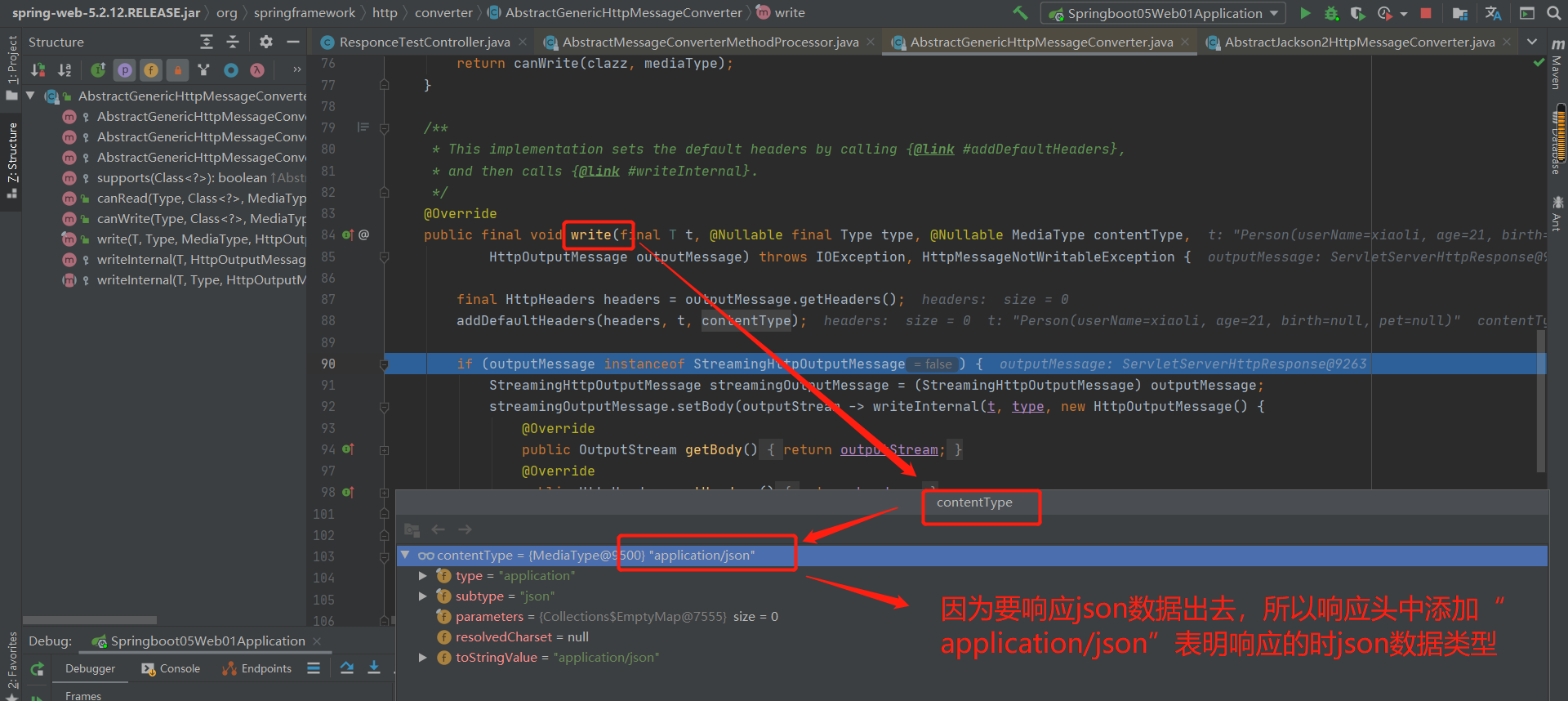Screen dimensions: 1568x701
Task: Open the Endpoints tab in Debug panel
Action: pyautogui.click(x=256, y=668)
